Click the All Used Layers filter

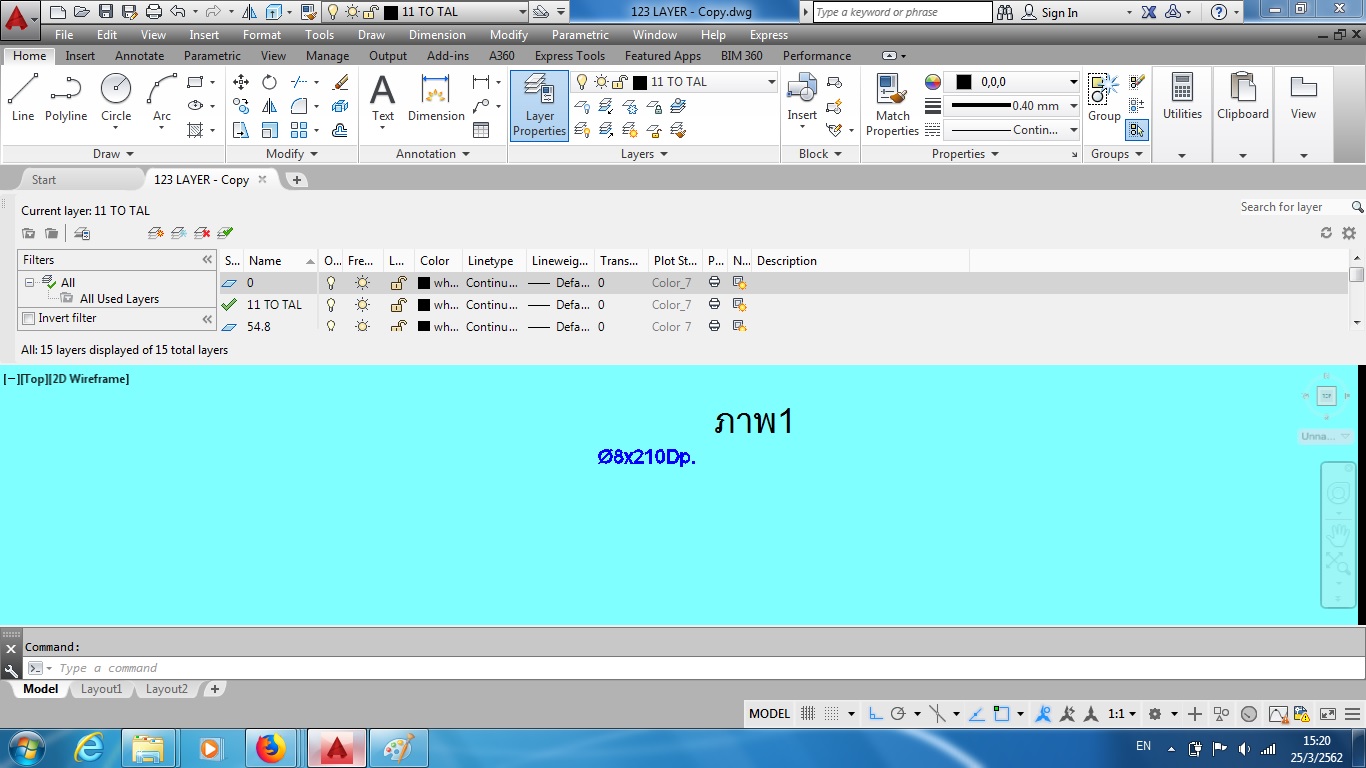coord(118,299)
